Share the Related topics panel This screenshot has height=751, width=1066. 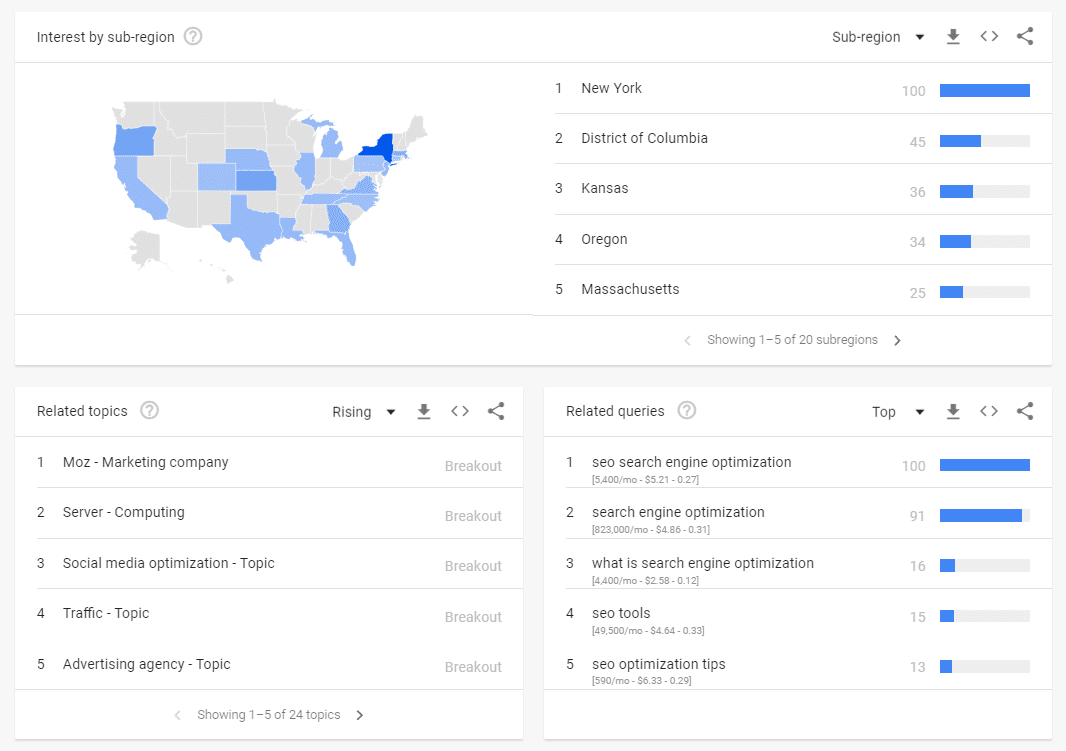(497, 411)
